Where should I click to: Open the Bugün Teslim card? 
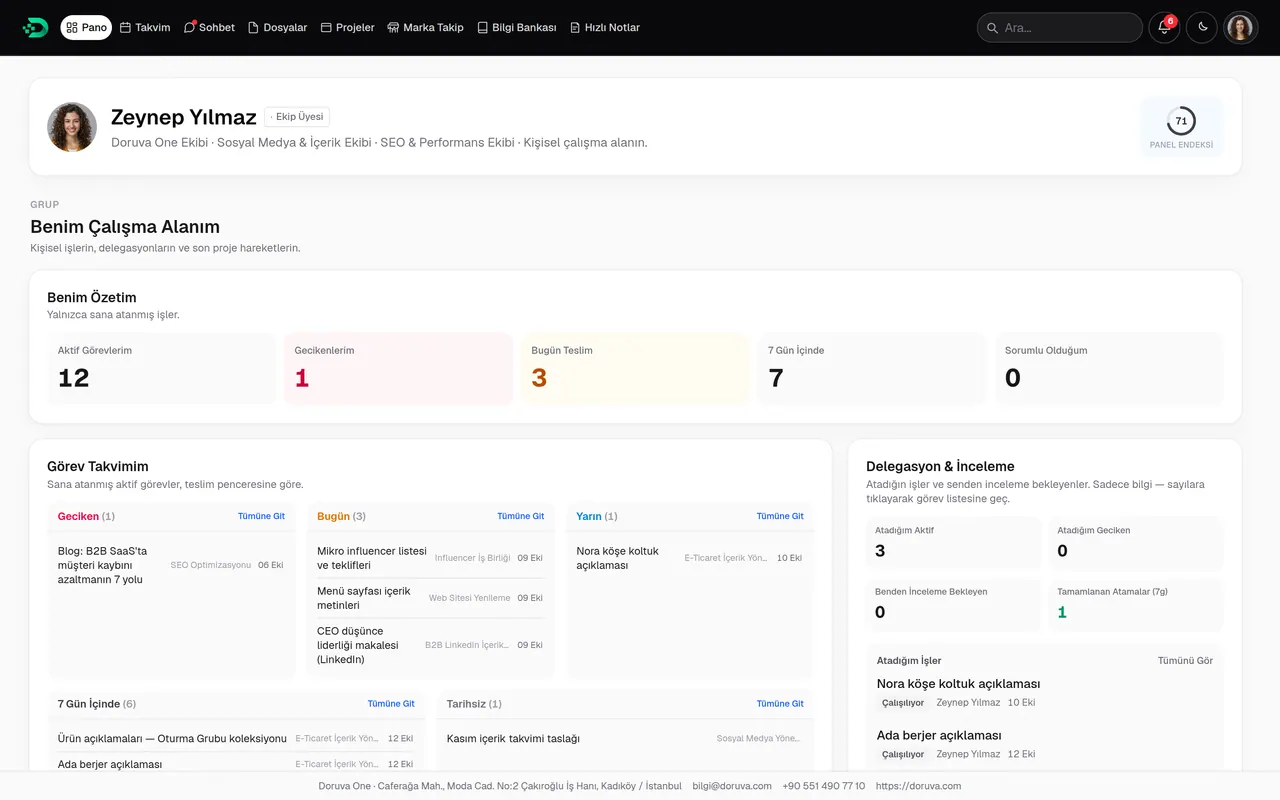tap(635, 369)
